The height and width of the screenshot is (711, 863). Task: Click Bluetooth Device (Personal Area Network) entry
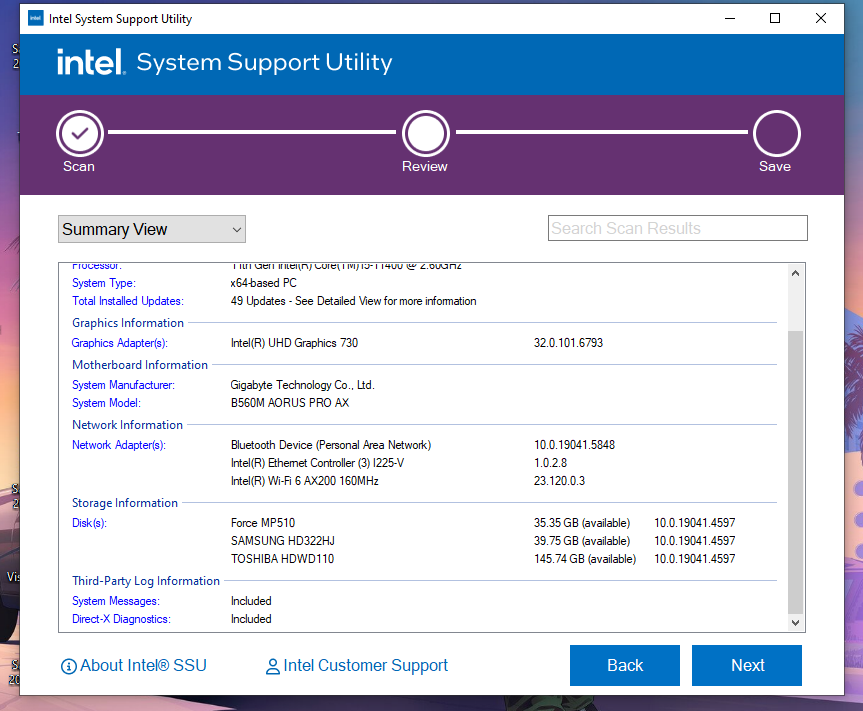click(x=331, y=445)
